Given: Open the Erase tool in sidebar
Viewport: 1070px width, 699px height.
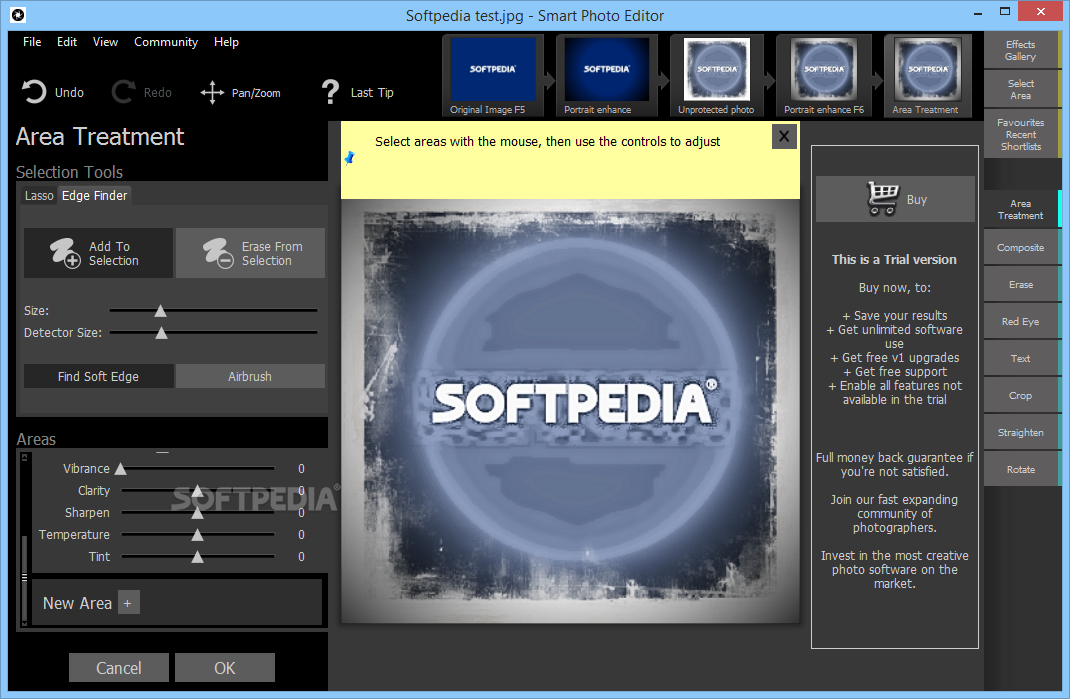Looking at the screenshot, I should pos(1021,285).
